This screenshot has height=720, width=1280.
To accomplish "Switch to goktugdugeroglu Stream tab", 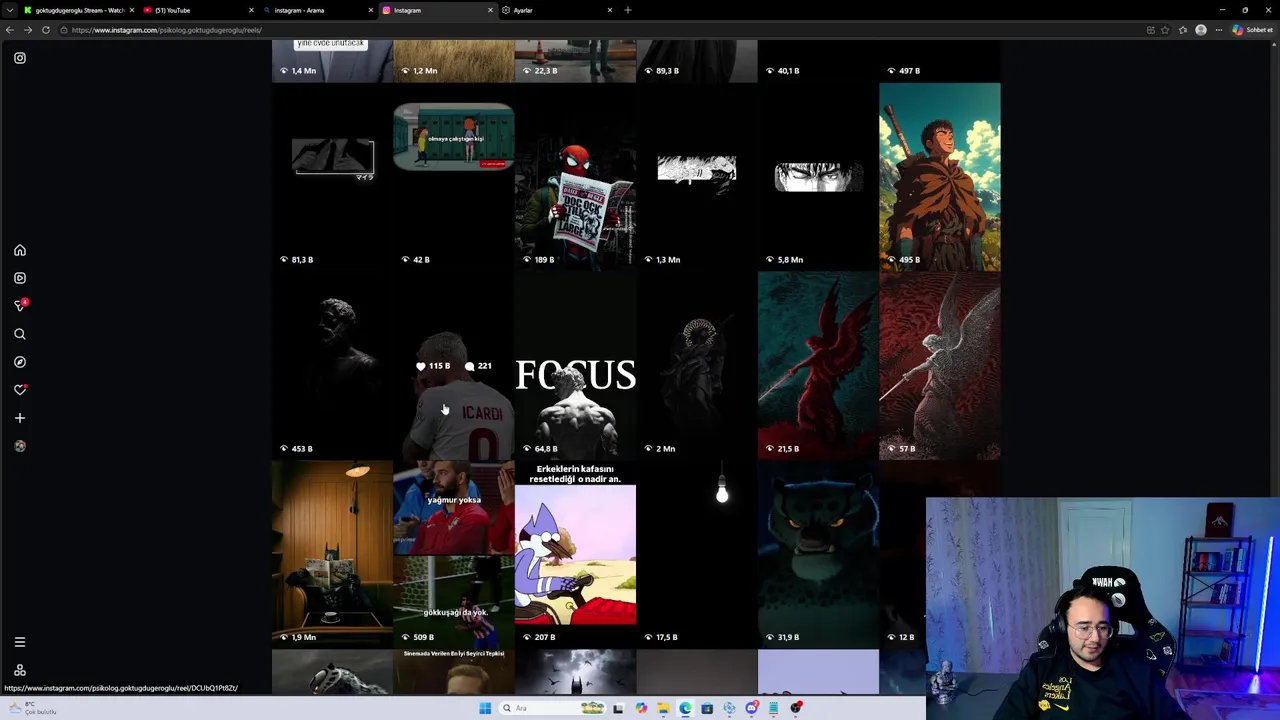I will click(78, 10).
